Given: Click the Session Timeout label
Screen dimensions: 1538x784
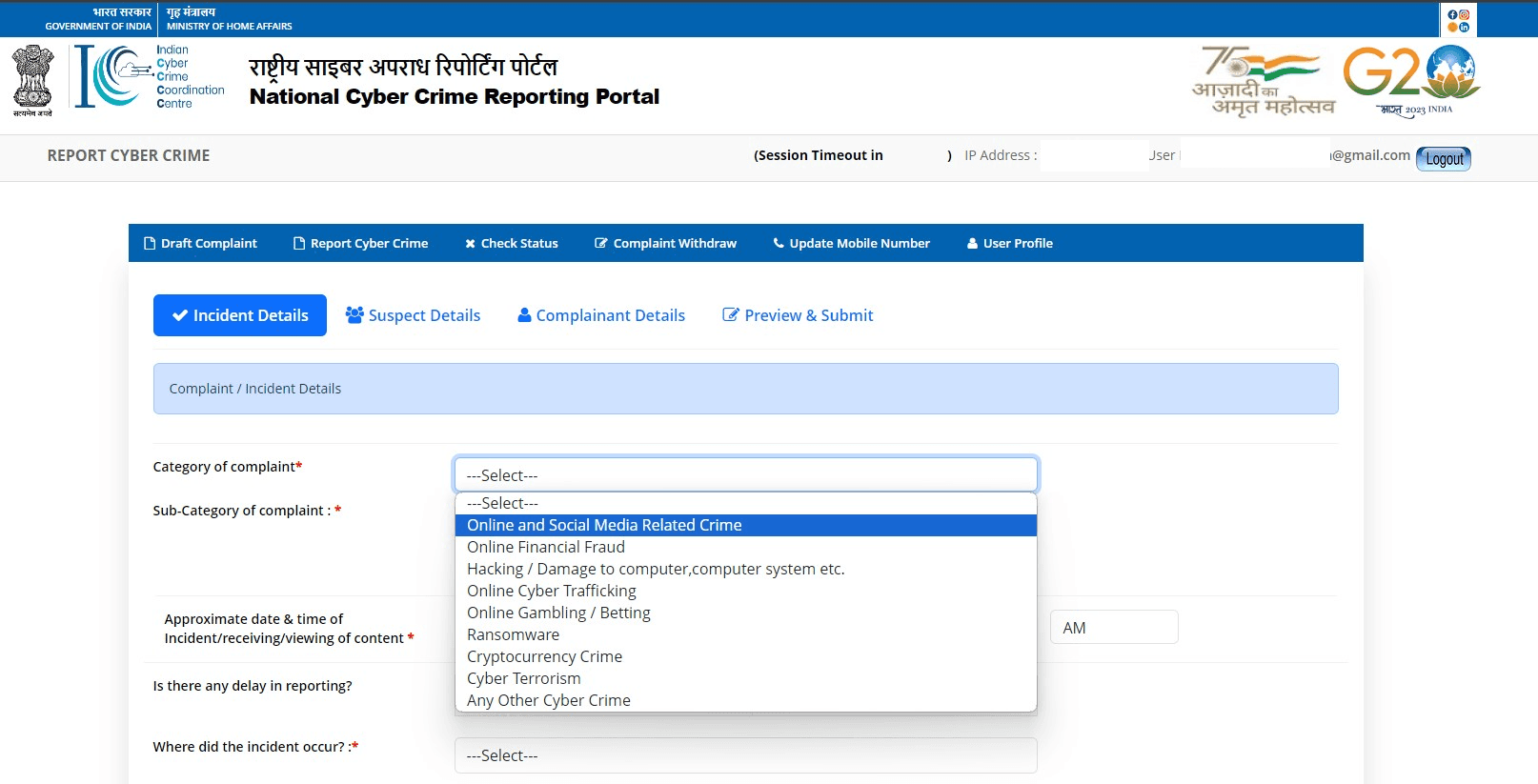Looking at the screenshot, I should [x=819, y=155].
